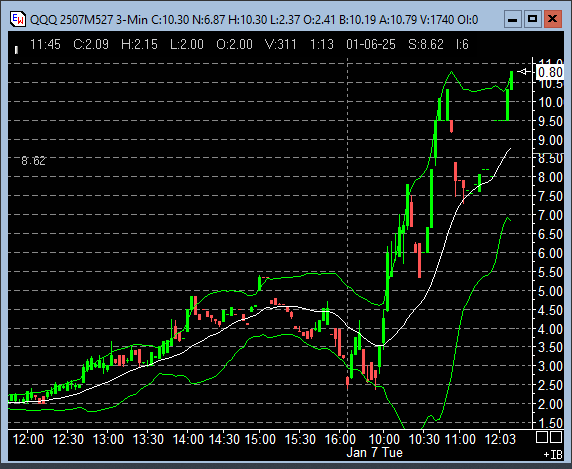Click the left square box near time axis
Image resolution: width=572 pixels, height=469 pixels.
[541, 437]
